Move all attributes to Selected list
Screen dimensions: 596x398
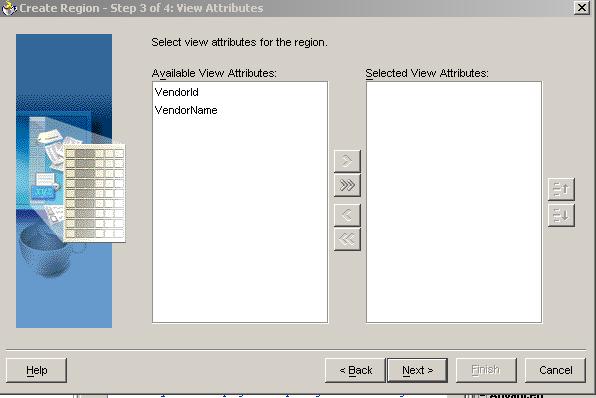tap(347, 185)
